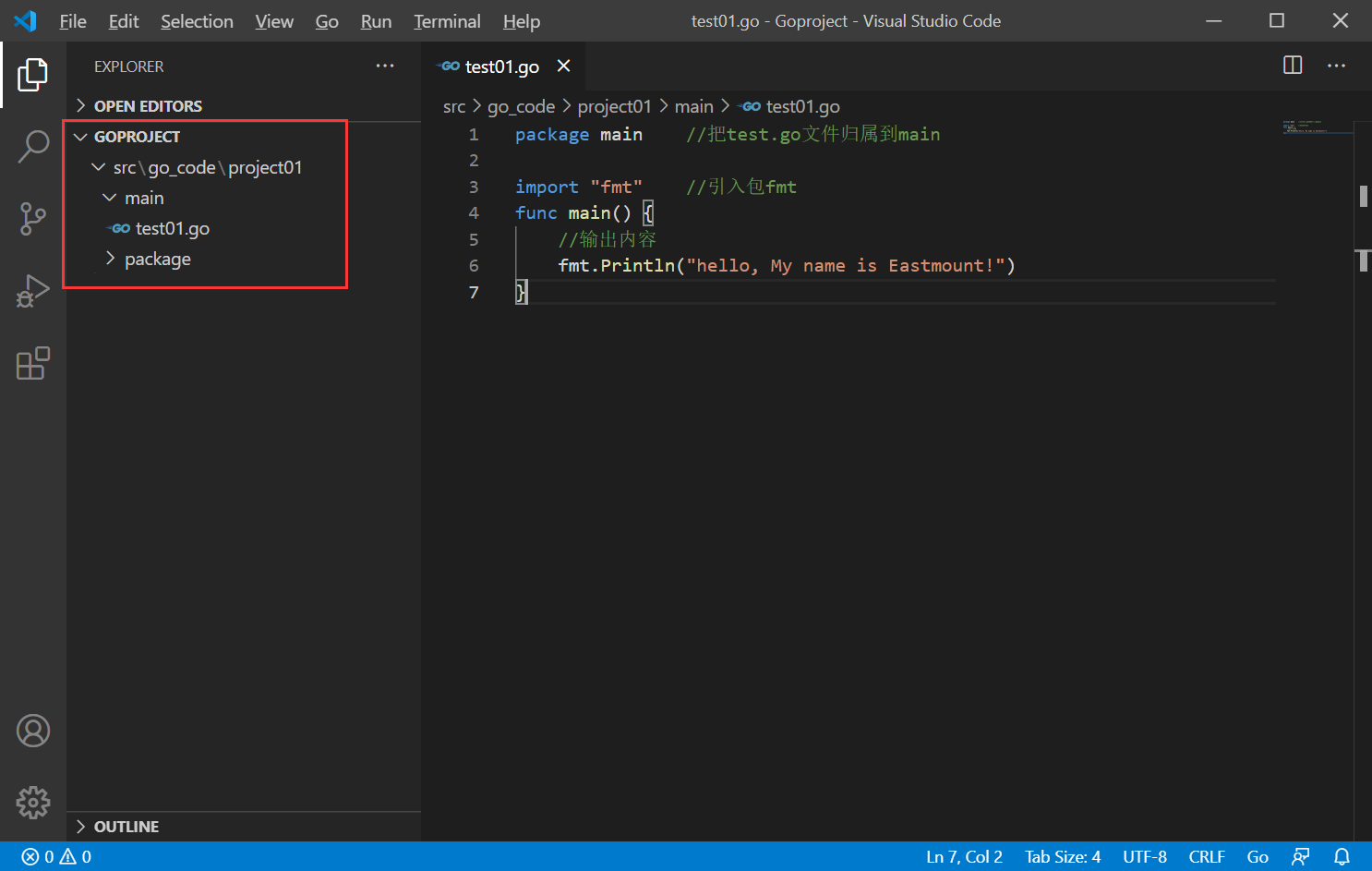Open the Go menu
The height and width of the screenshot is (871, 1372).
tap(327, 21)
